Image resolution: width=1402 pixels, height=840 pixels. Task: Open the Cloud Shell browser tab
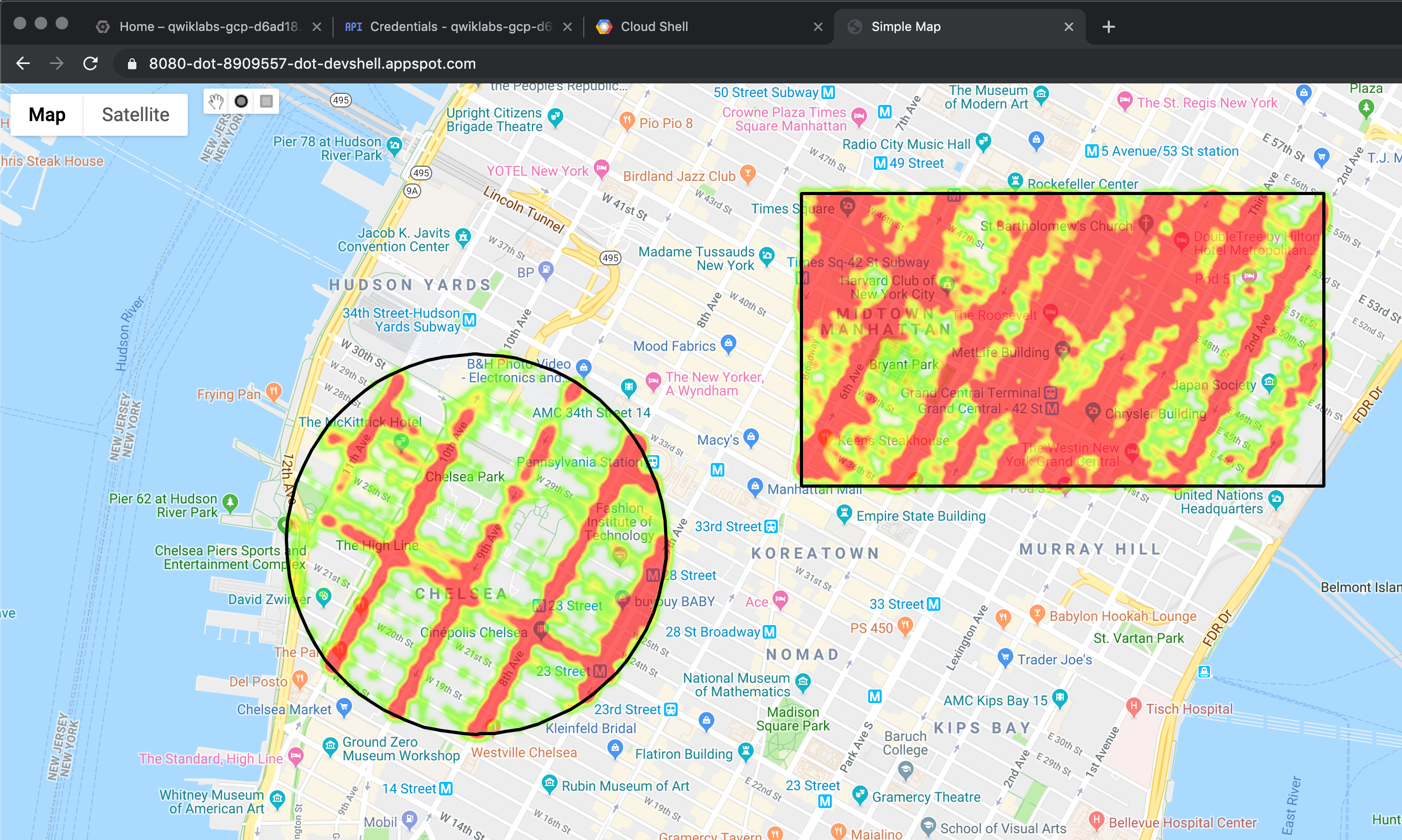(654, 27)
